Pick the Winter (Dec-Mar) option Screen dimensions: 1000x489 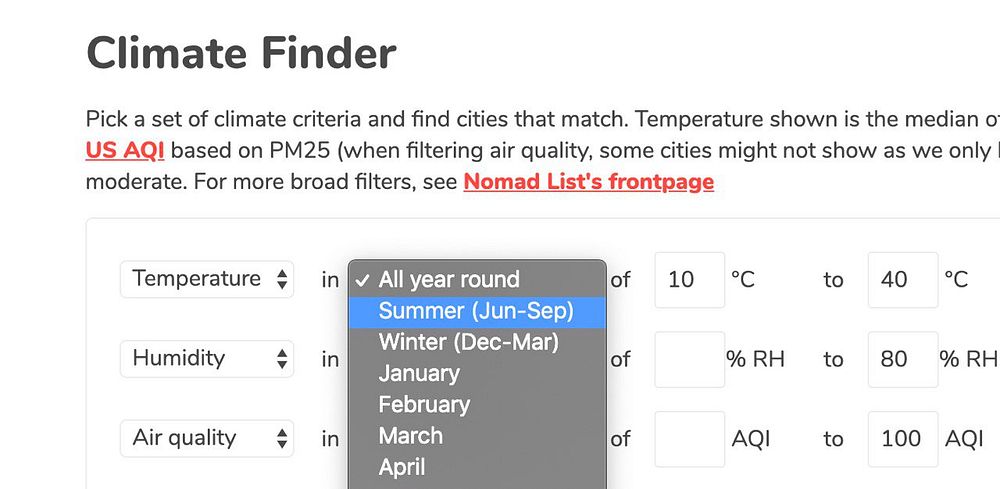point(468,342)
